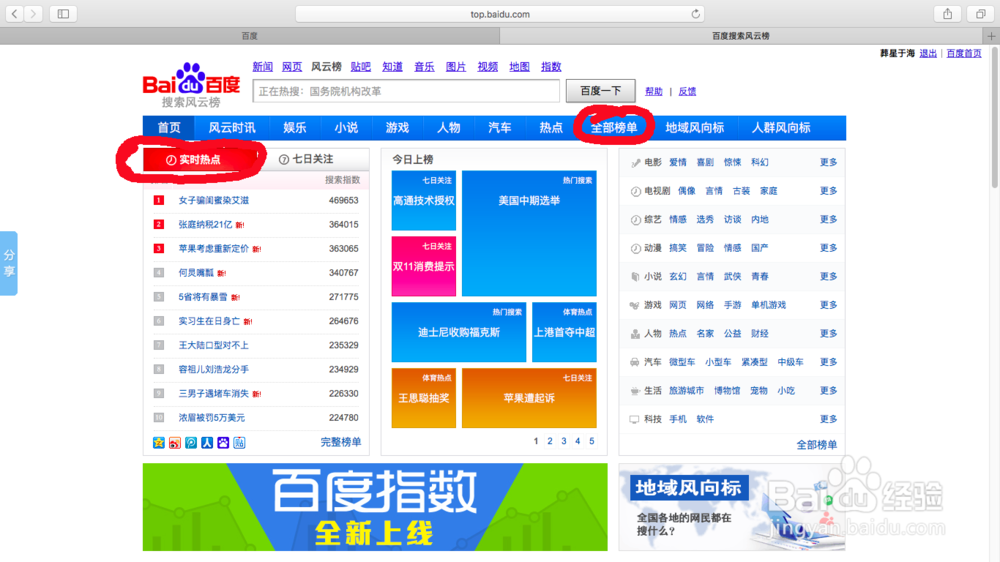Open the 高通技术授权 tile
The height and width of the screenshot is (562, 1000).
coord(423,200)
